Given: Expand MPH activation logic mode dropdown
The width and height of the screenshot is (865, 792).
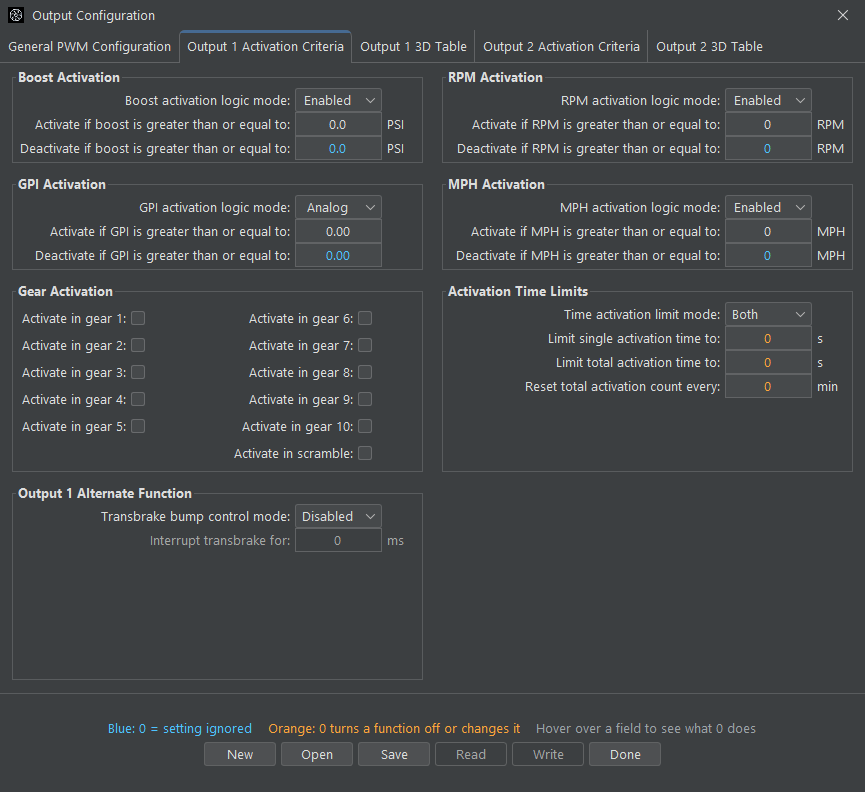Looking at the screenshot, I should pos(768,207).
